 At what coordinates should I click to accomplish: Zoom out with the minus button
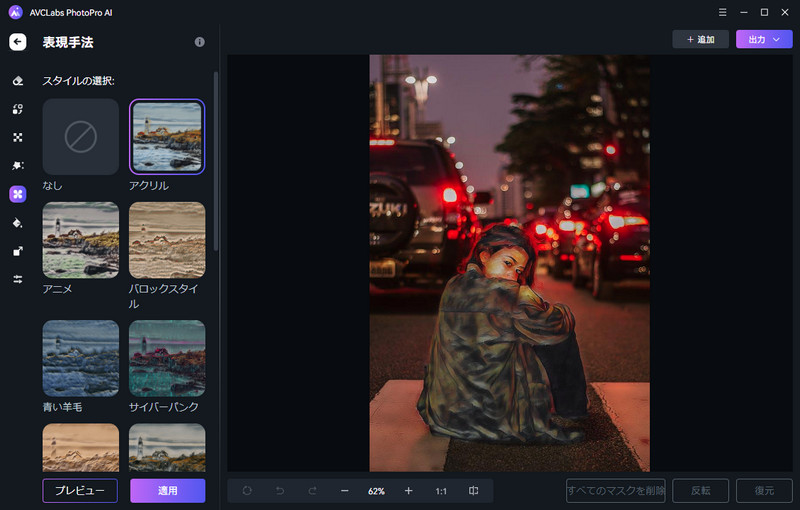344,491
